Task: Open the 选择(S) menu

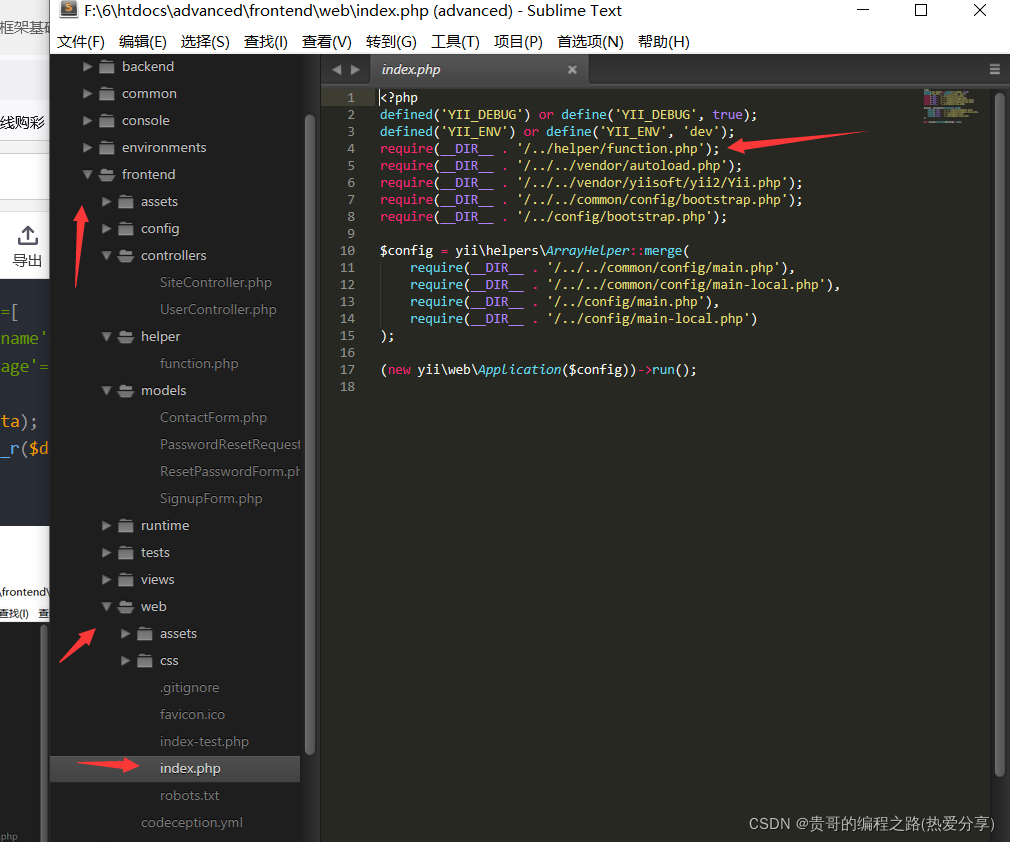Action: click(205, 42)
